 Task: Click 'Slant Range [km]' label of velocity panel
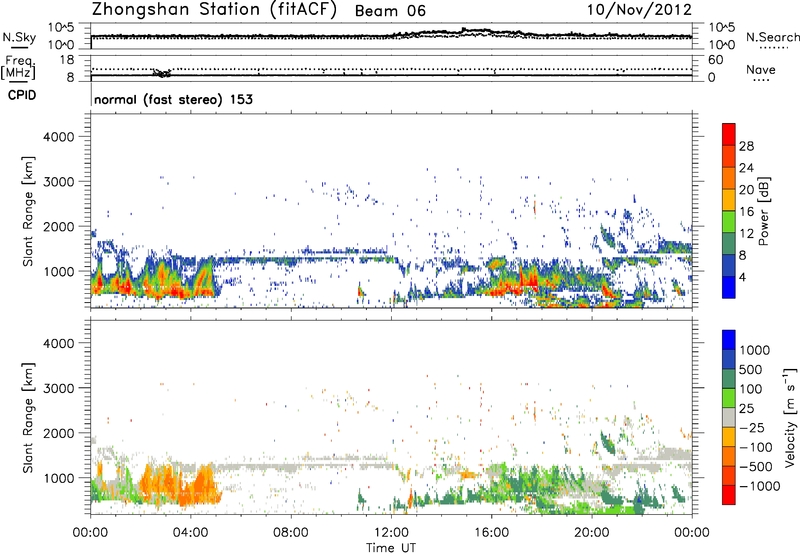click(x=28, y=418)
